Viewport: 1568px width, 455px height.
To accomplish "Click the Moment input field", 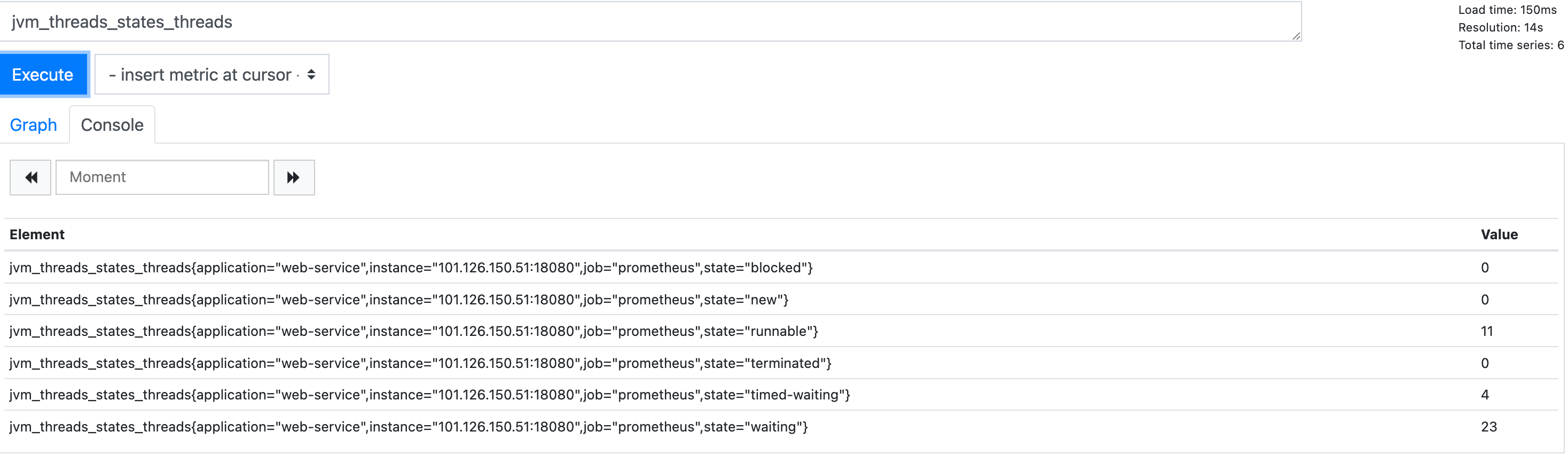I will tap(162, 177).
